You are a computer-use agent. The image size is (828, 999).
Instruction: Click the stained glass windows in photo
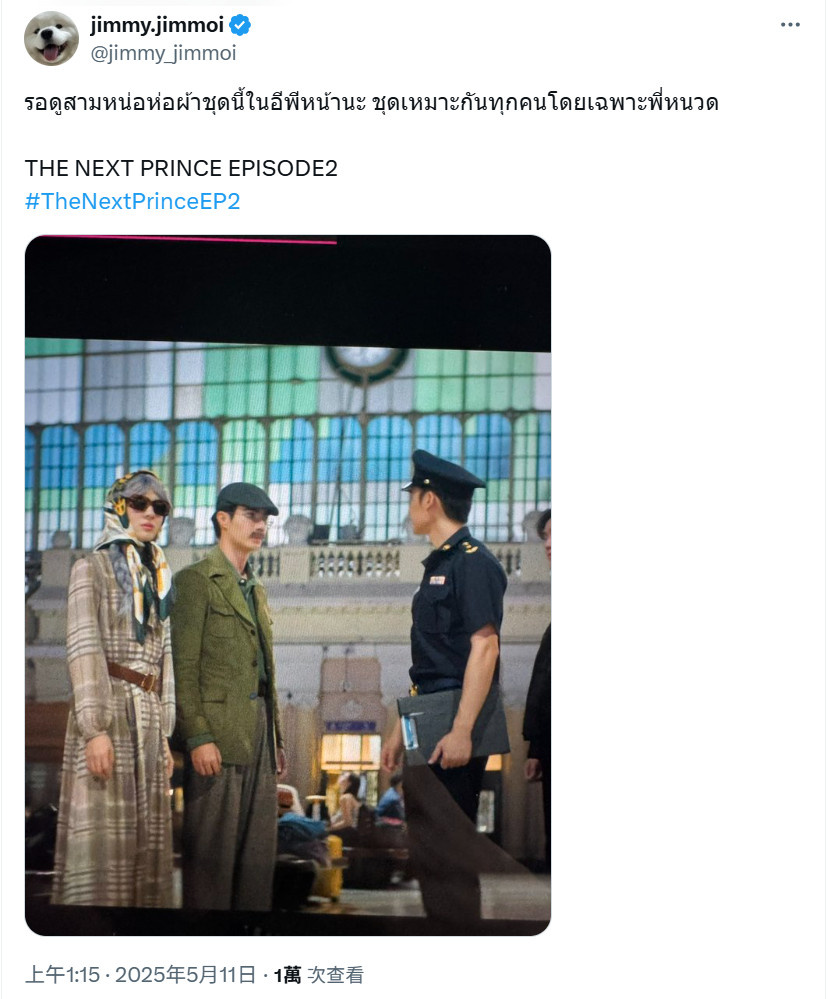(288, 440)
